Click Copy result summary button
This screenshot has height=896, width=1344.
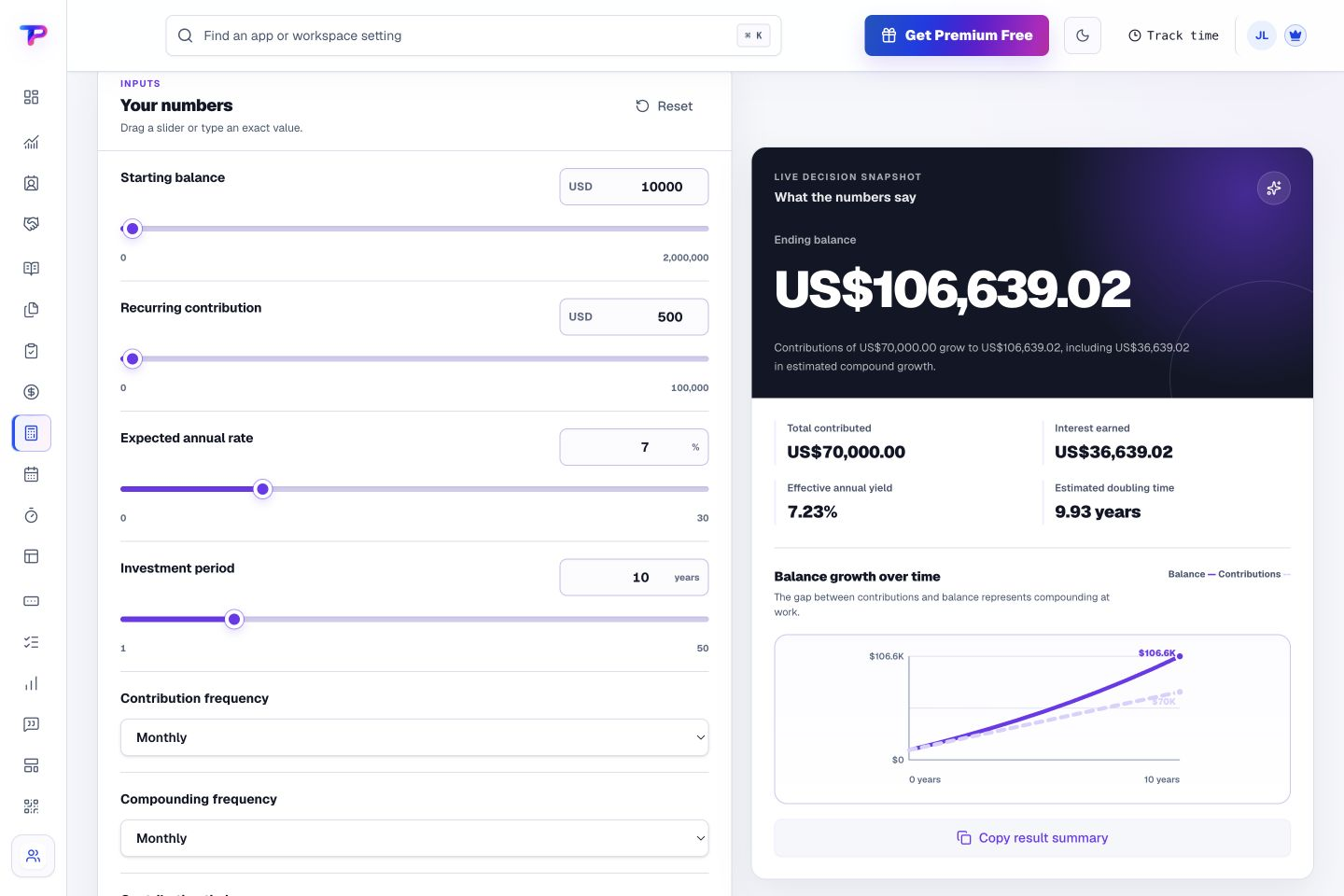tap(1032, 838)
